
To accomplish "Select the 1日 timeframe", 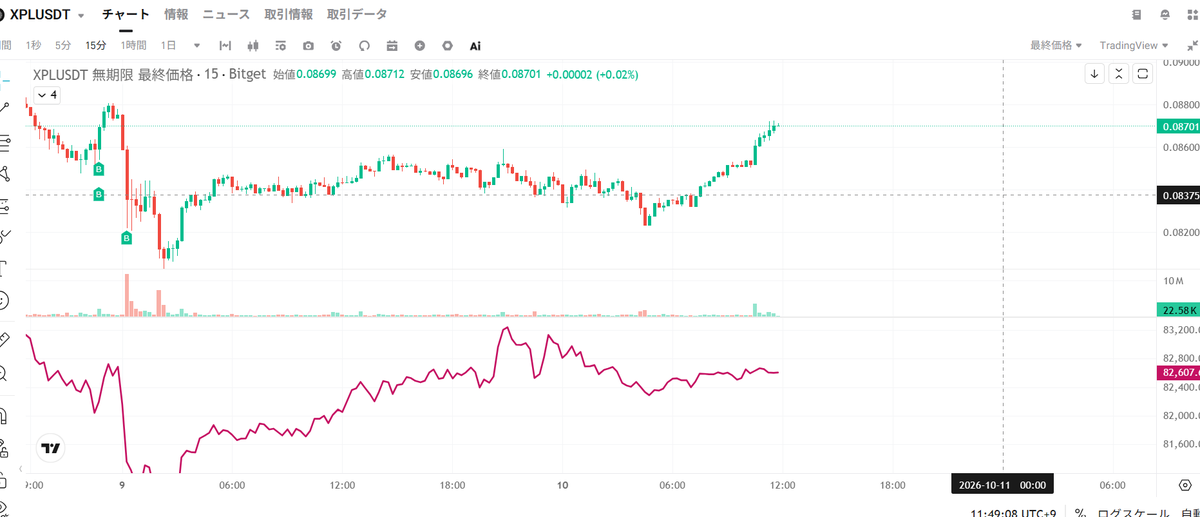I will coord(169,46).
